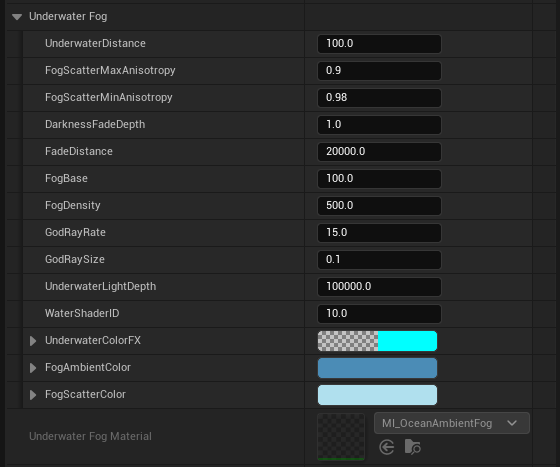Click the Underwater Fog header text
The width and height of the screenshot is (560, 467).
coord(68,16)
